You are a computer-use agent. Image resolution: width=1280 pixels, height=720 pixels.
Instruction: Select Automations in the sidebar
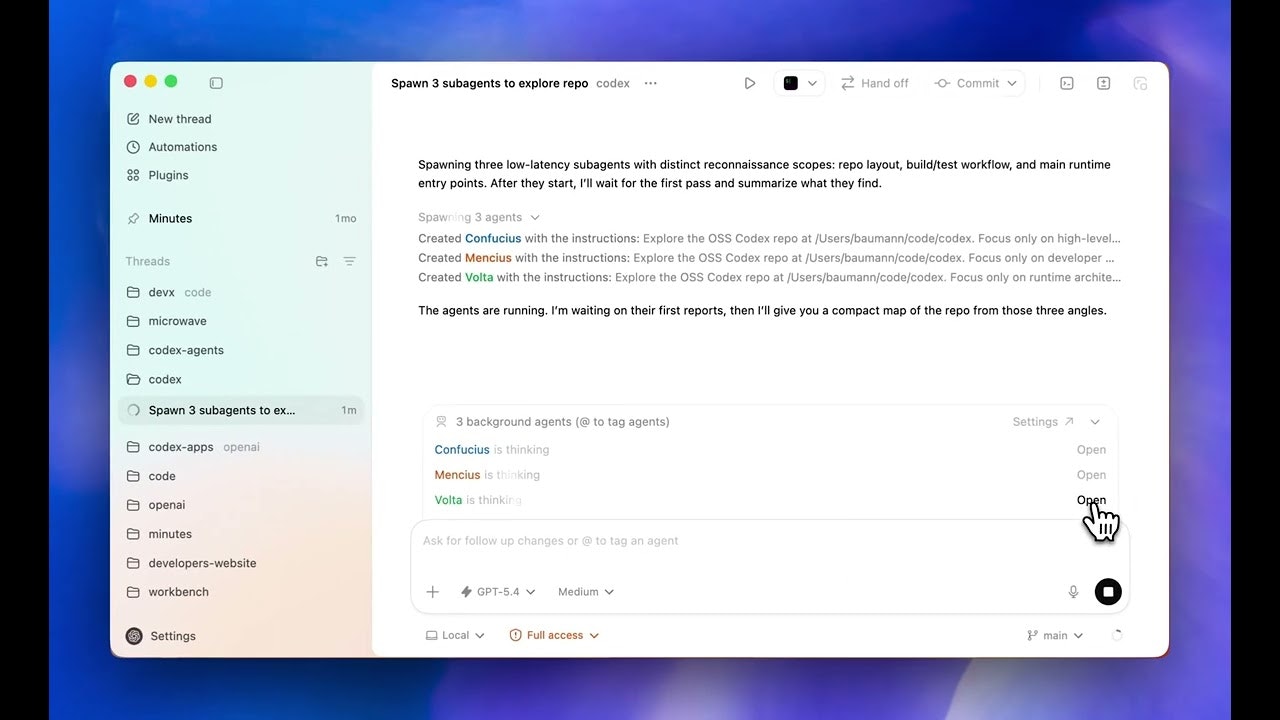182,147
